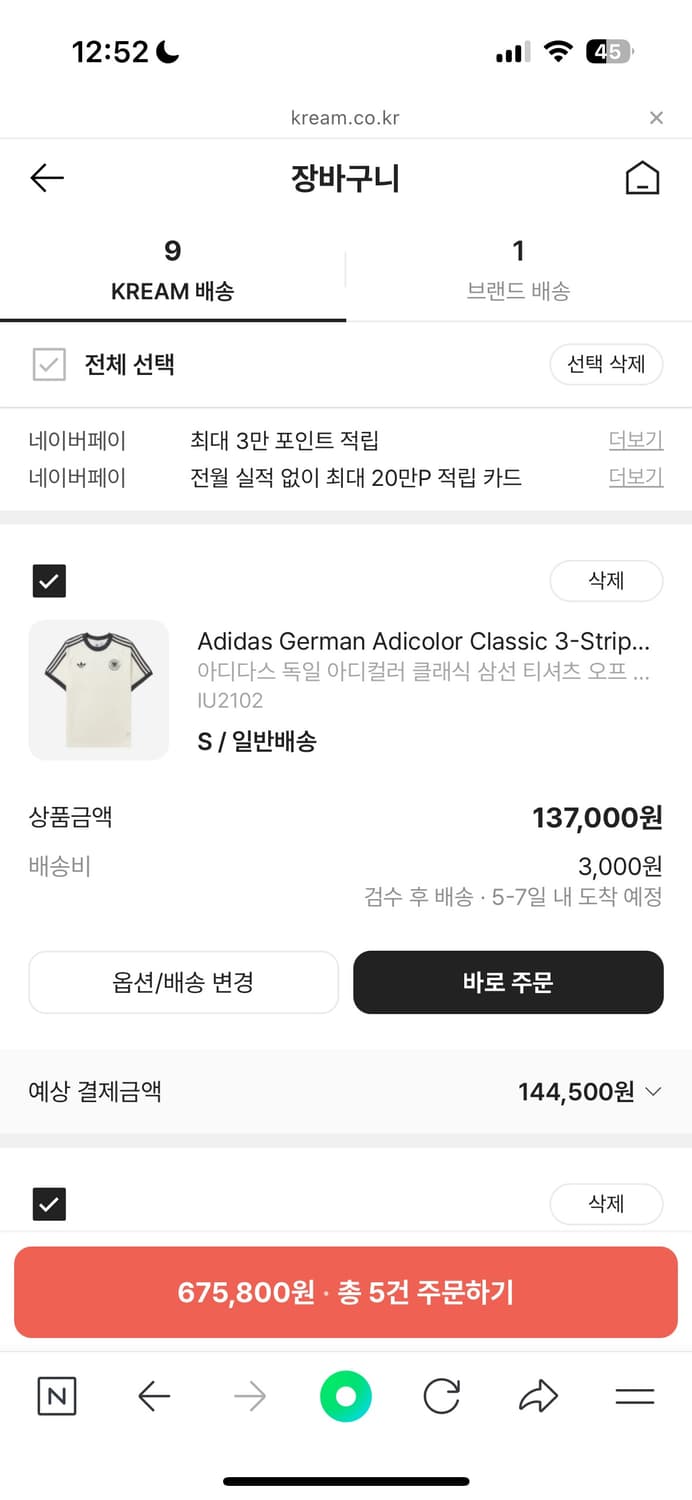Reload the page with the refresh icon

click(441, 1397)
